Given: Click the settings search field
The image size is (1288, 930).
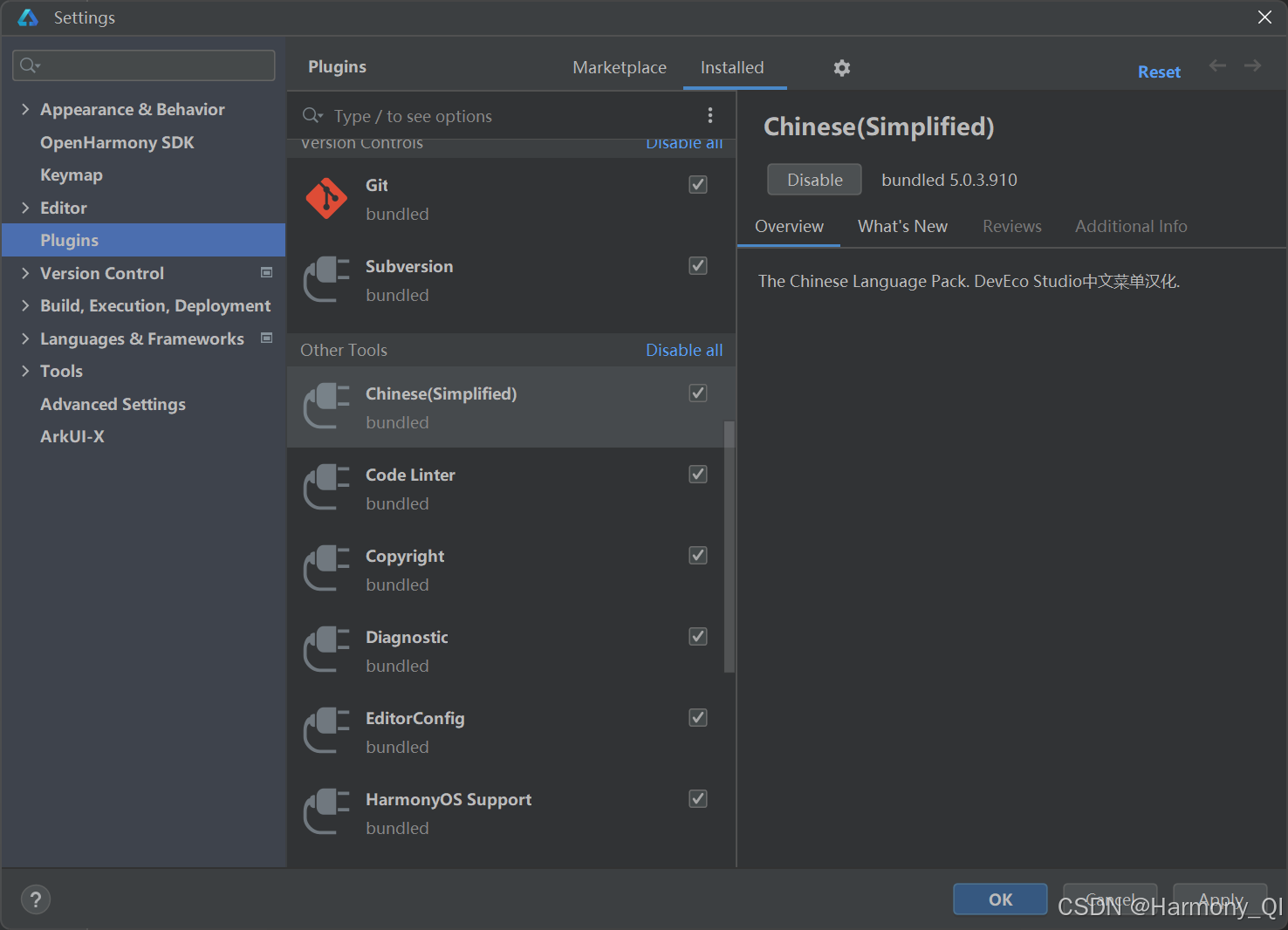Looking at the screenshot, I should coord(144,65).
